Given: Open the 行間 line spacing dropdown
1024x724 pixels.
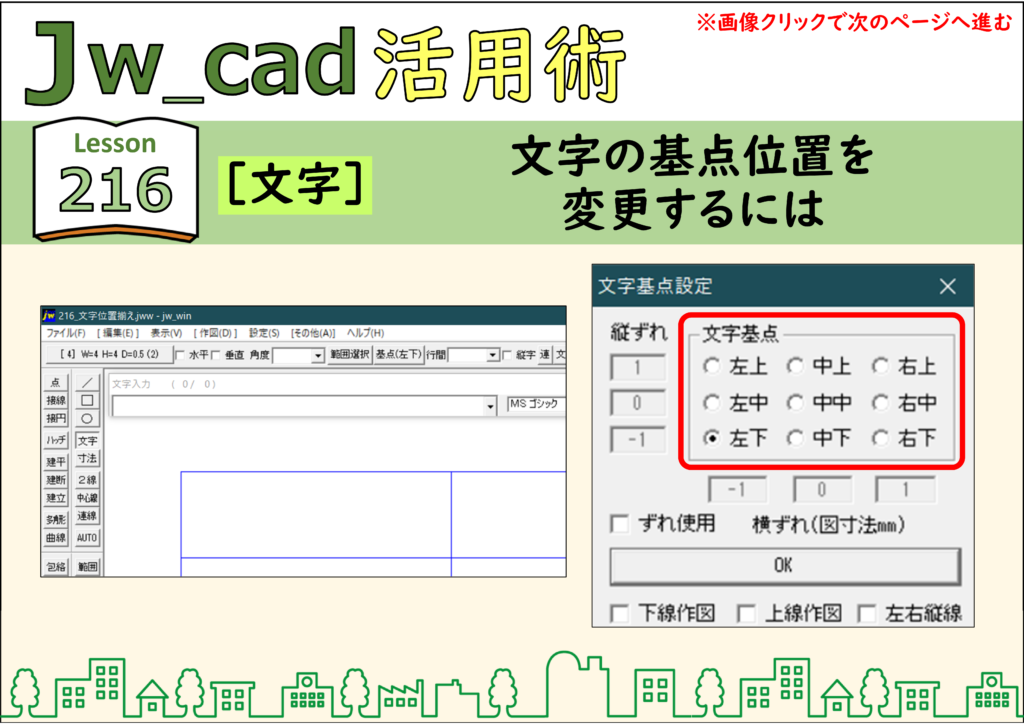Looking at the screenshot, I should pyautogui.click(x=492, y=356).
